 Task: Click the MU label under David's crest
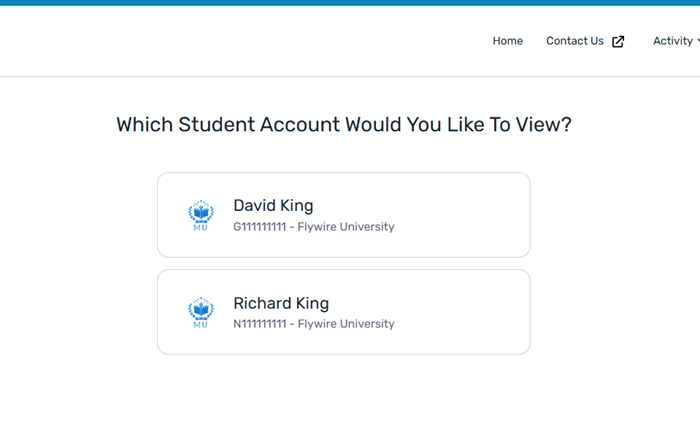click(x=201, y=228)
